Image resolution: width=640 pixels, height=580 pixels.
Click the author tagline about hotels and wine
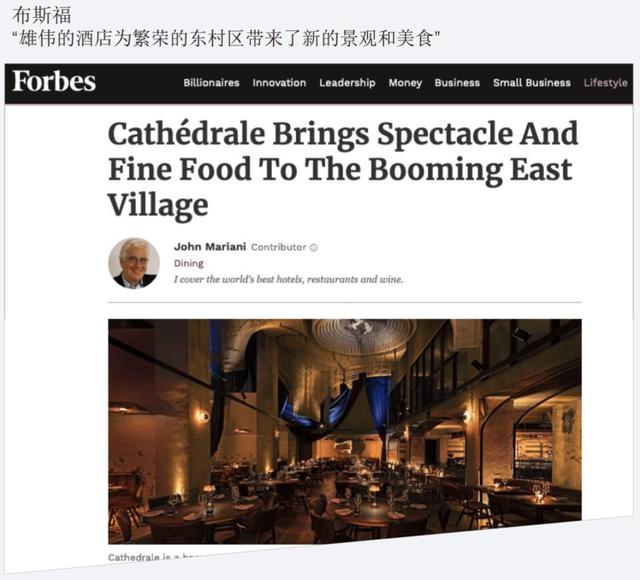289,280
